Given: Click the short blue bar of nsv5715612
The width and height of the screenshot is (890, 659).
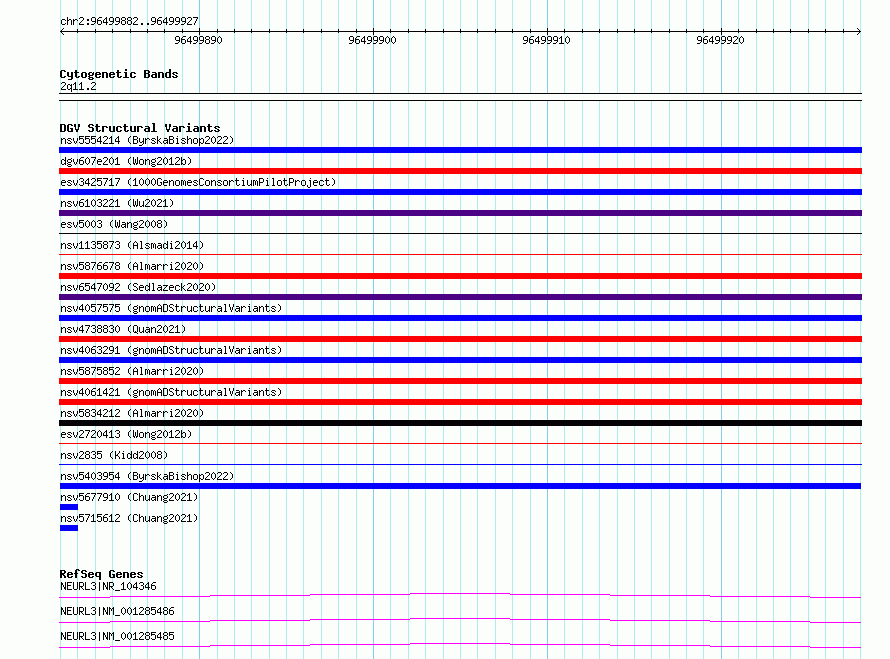Looking at the screenshot, I should [69, 528].
